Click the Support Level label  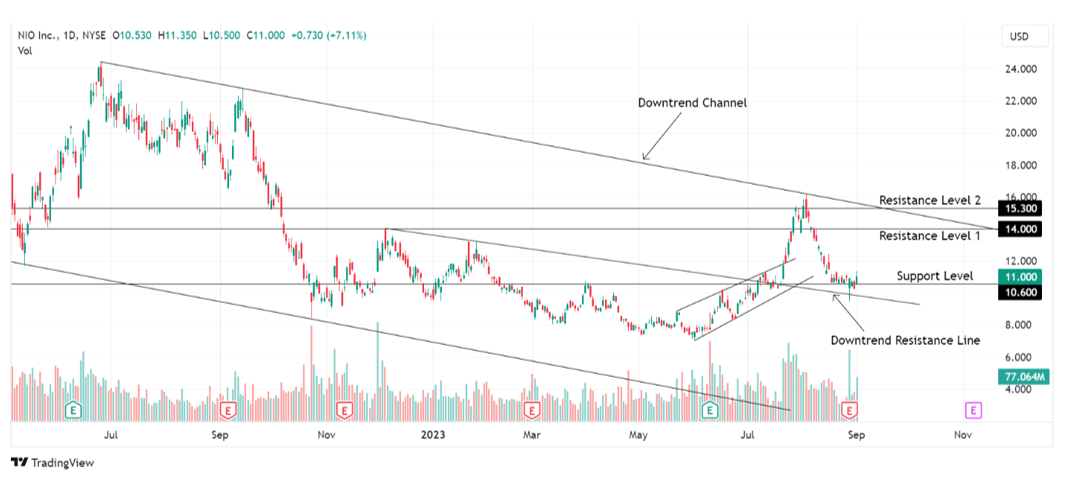[x=935, y=276]
